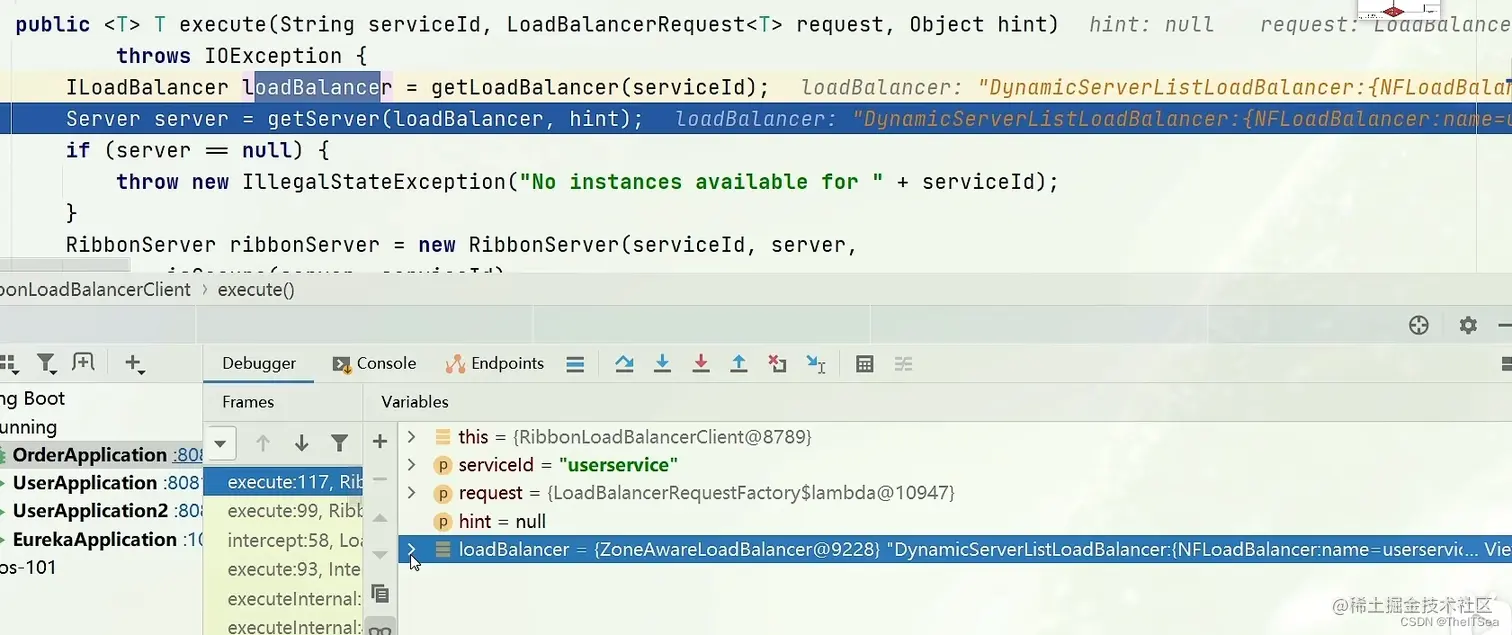This screenshot has width=1512, height=635.
Task: Expand the loadBalancer variable node
Action: click(411, 549)
